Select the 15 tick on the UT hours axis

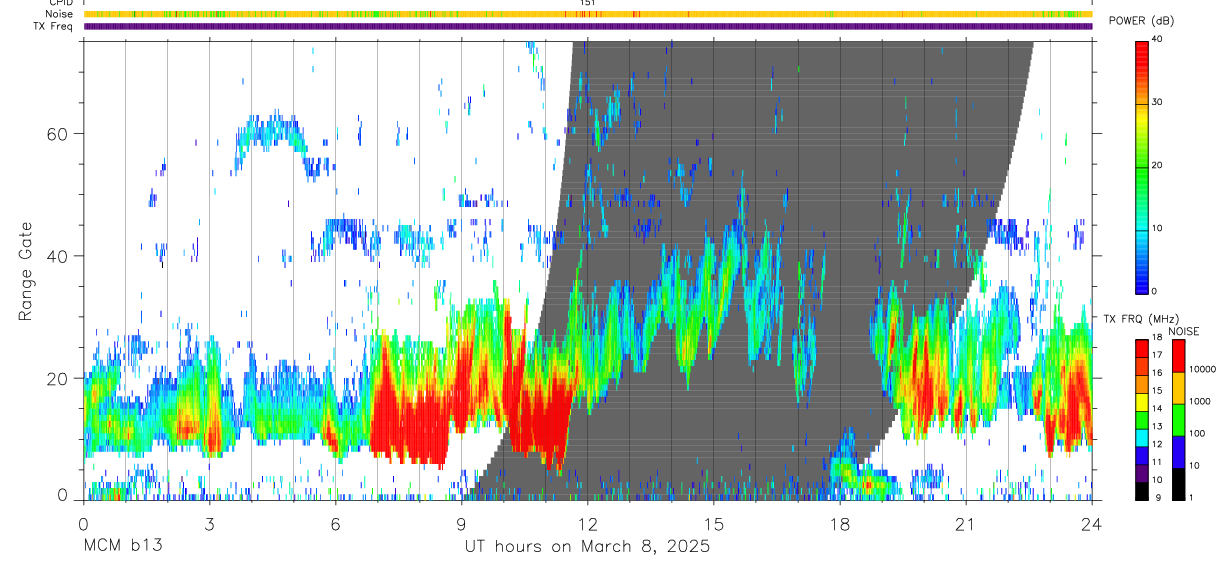click(714, 523)
